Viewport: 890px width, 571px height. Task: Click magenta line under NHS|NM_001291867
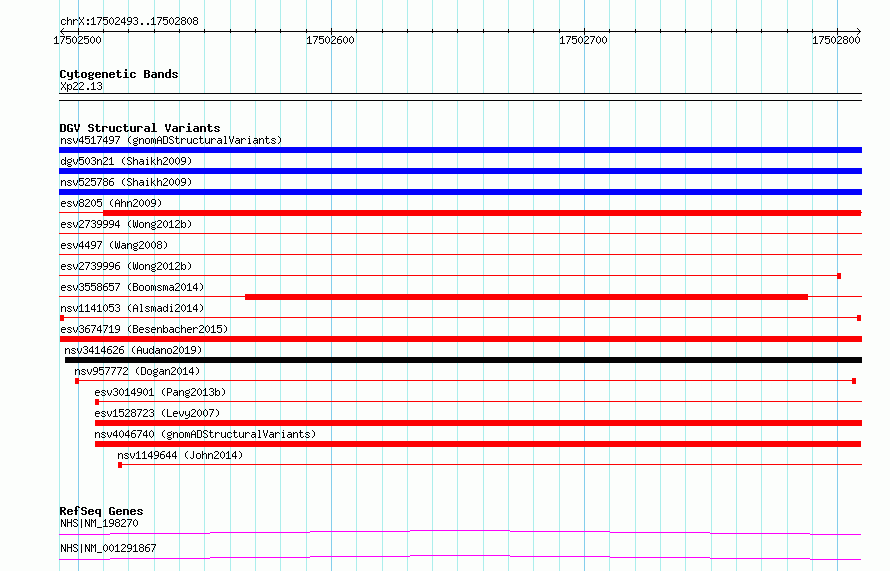(x=460, y=557)
